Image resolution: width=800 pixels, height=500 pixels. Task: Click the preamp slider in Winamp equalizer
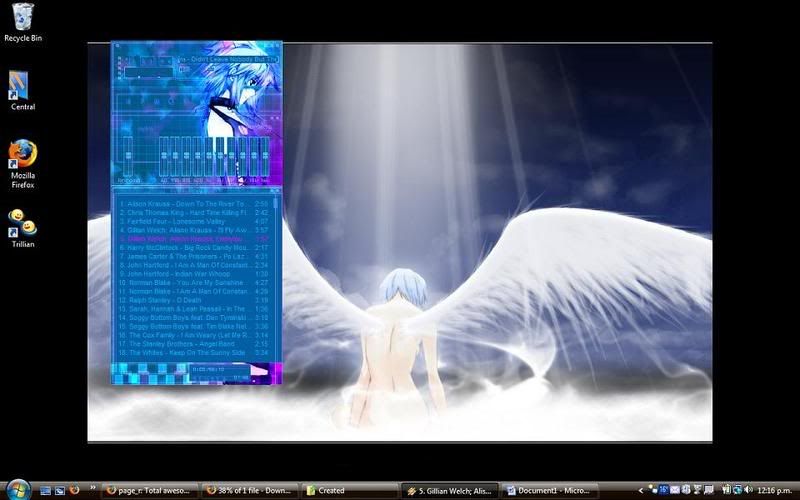(128, 156)
